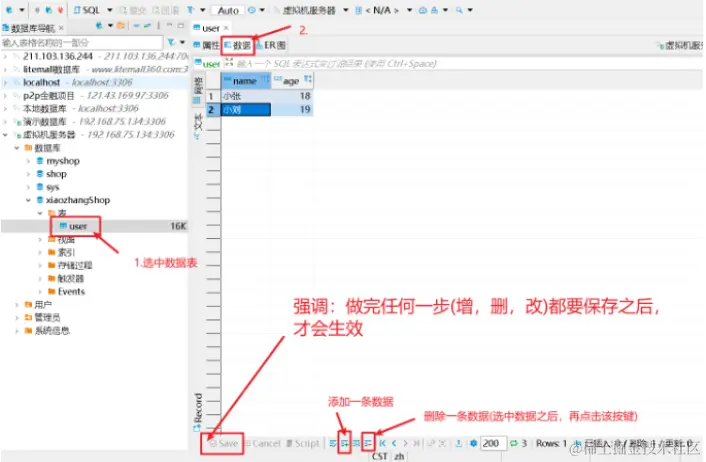Open the dropdown arrow next to SQL
This screenshot has width=706, height=462.
(x=110, y=10)
